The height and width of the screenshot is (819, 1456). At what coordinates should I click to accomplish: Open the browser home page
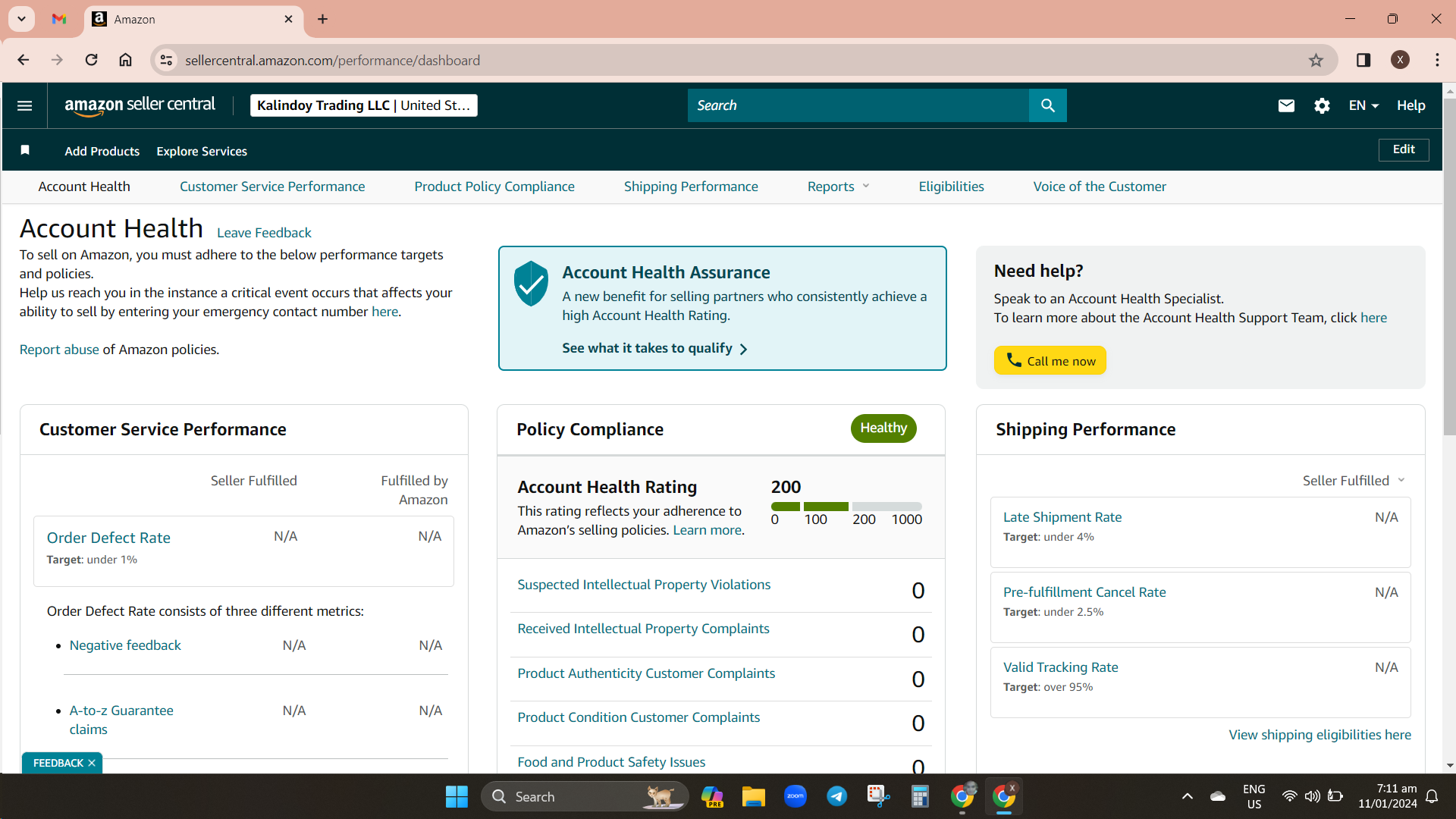125,60
